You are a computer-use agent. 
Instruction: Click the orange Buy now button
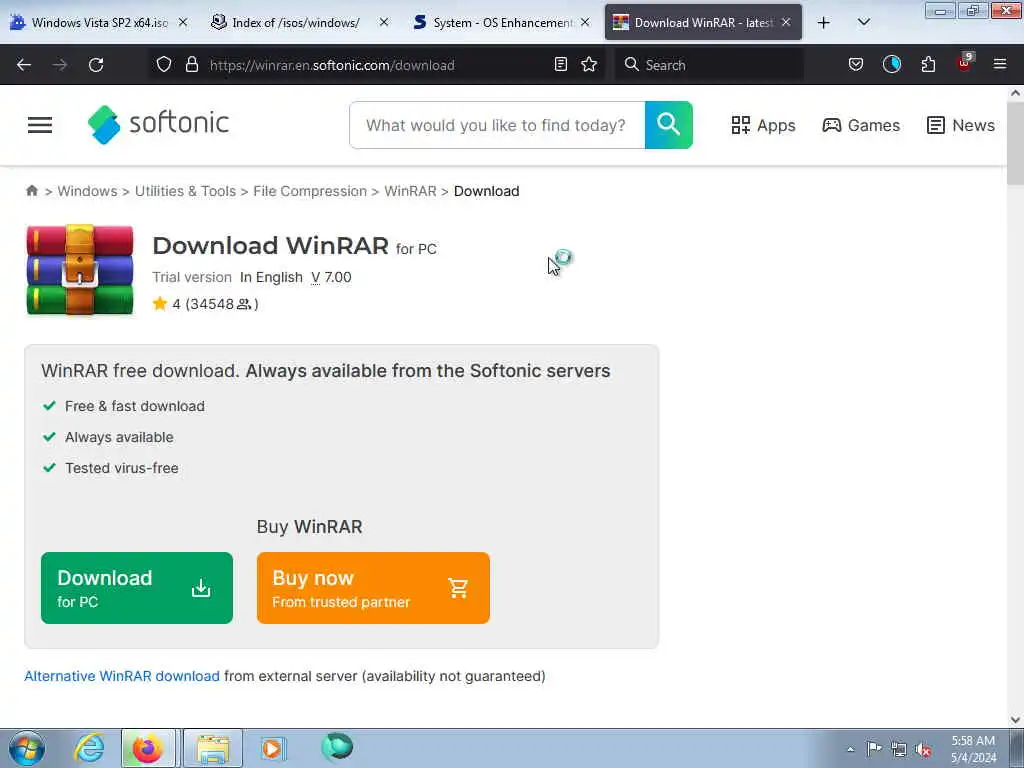pos(373,588)
